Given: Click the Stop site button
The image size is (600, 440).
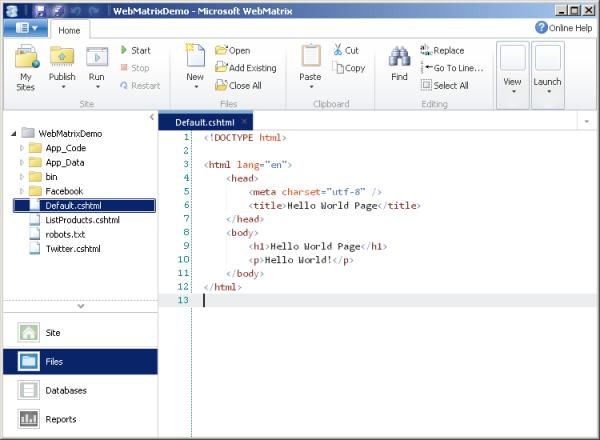Looking at the screenshot, I should (135, 68).
